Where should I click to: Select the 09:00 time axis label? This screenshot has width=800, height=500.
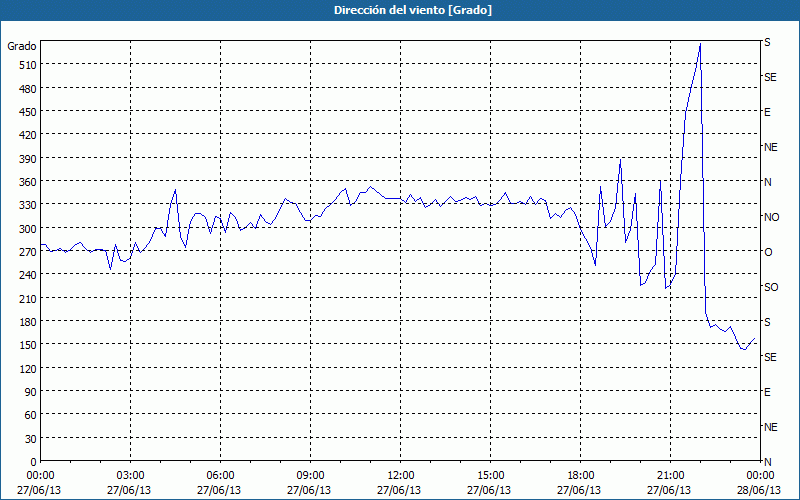[310, 476]
